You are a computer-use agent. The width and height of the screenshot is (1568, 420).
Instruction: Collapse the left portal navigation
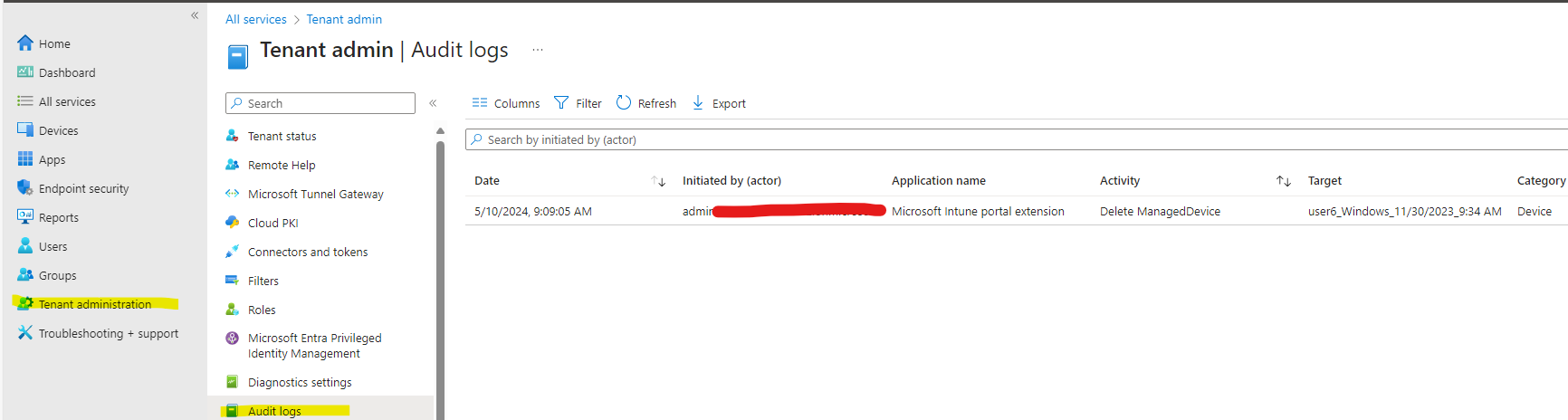point(195,15)
